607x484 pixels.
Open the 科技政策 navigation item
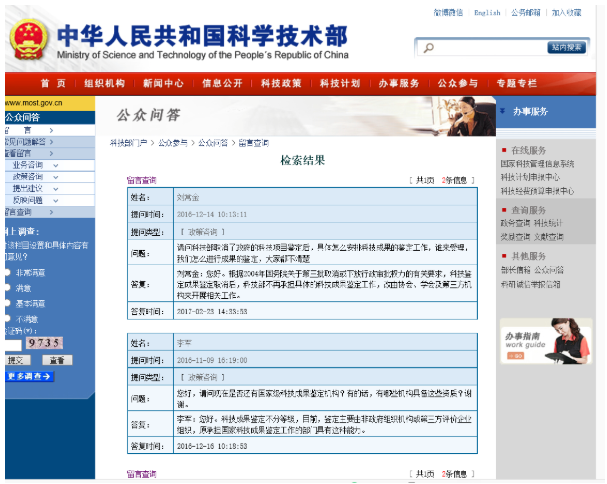pyautogui.click(x=281, y=83)
